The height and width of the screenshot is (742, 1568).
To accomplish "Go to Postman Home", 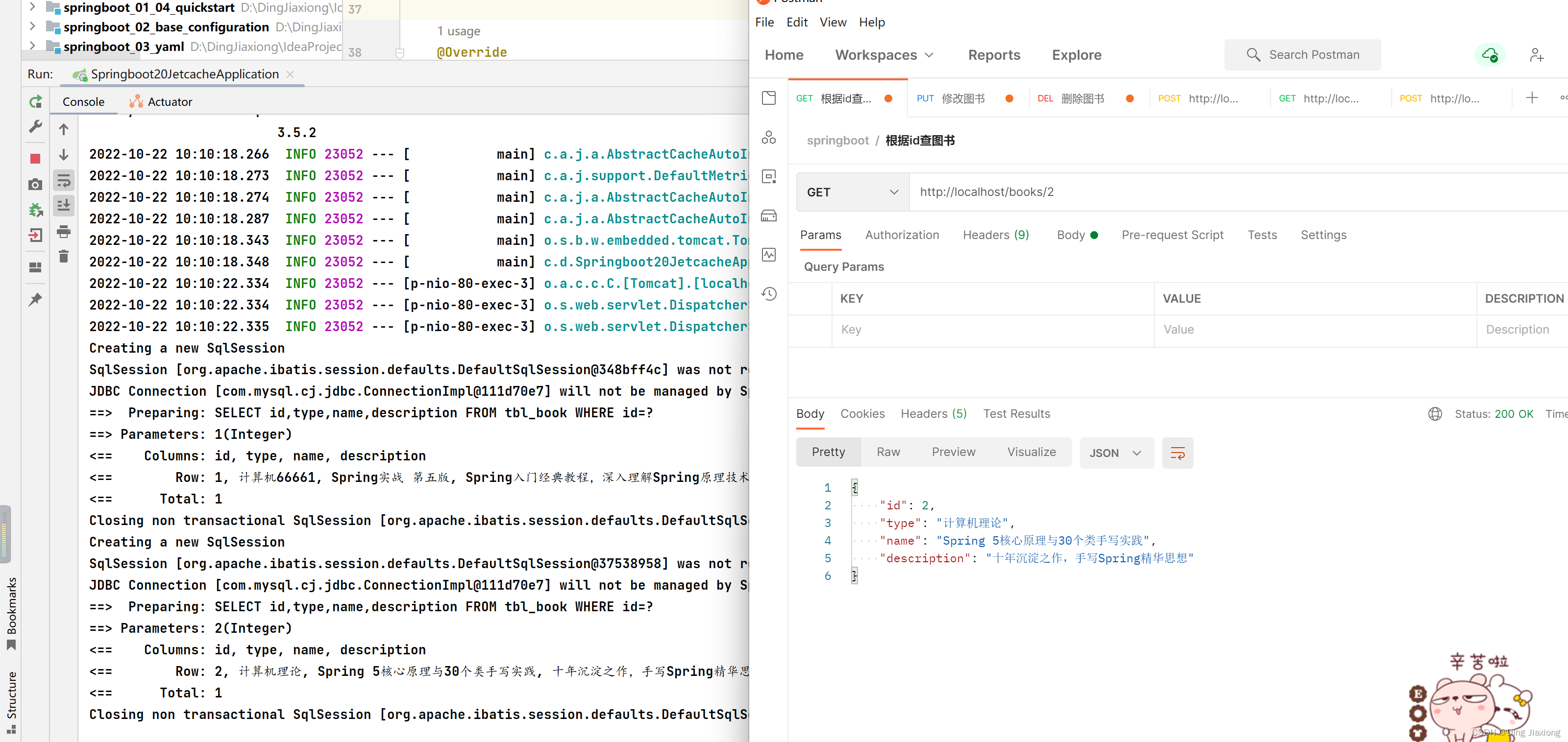I will point(784,55).
